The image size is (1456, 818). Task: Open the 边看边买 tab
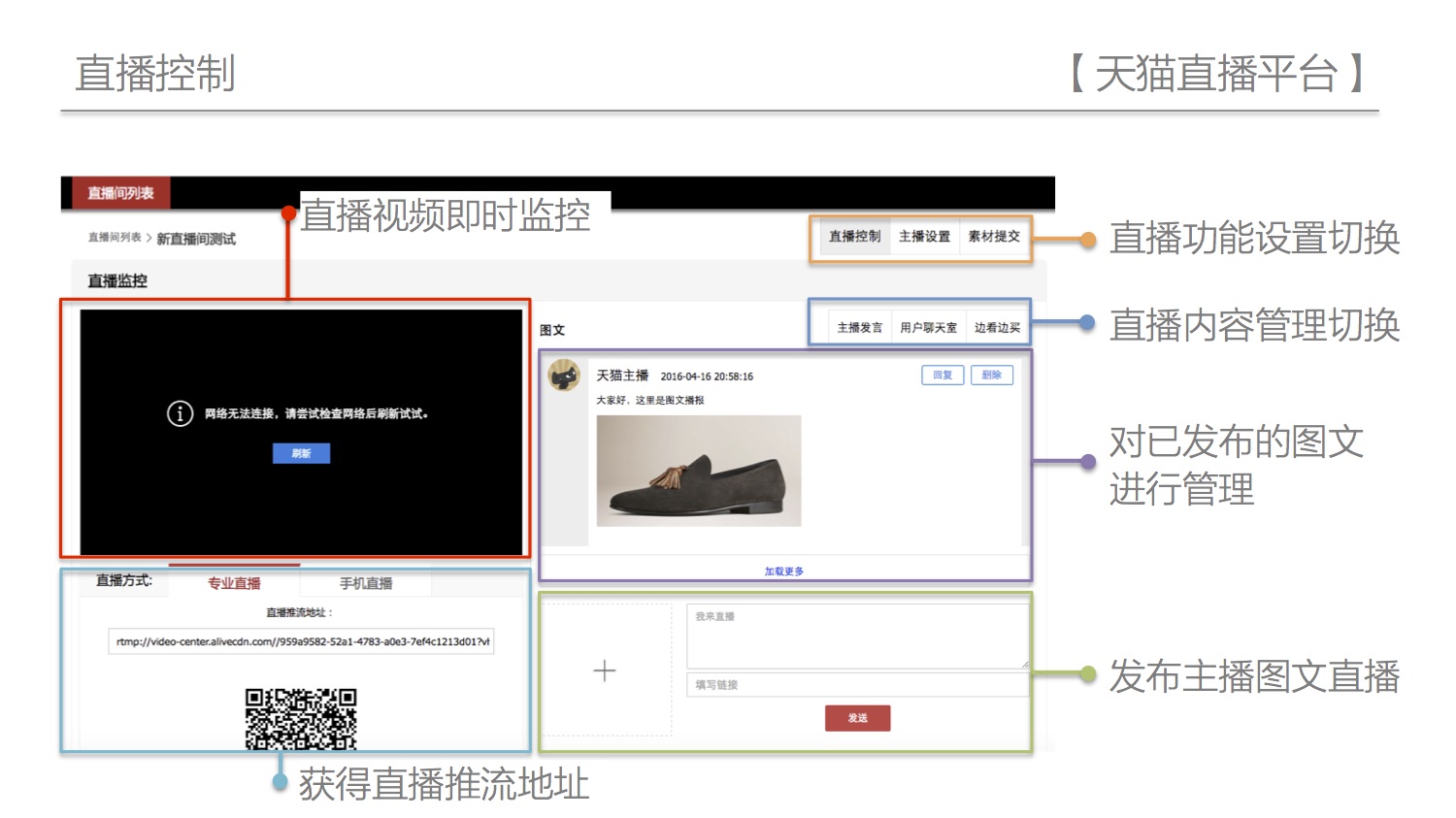point(997,328)
